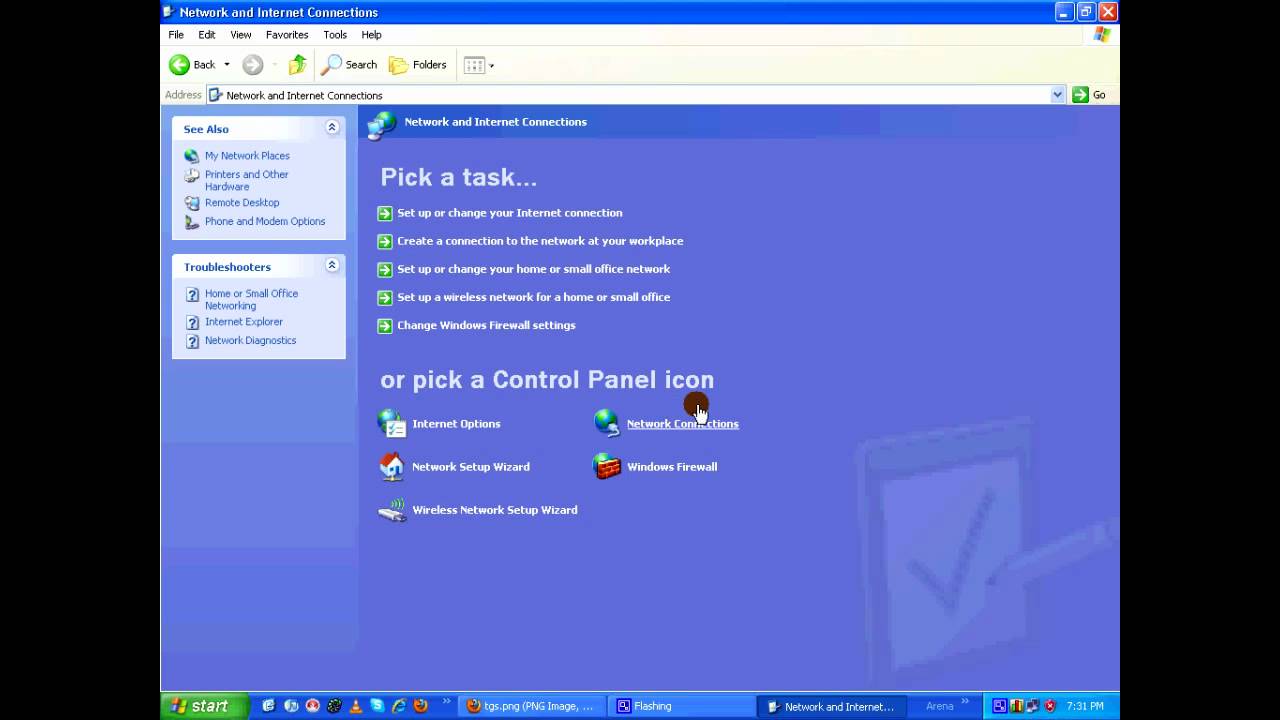
Task: Open the Favorites menu
Action: [x=287, y=35]
